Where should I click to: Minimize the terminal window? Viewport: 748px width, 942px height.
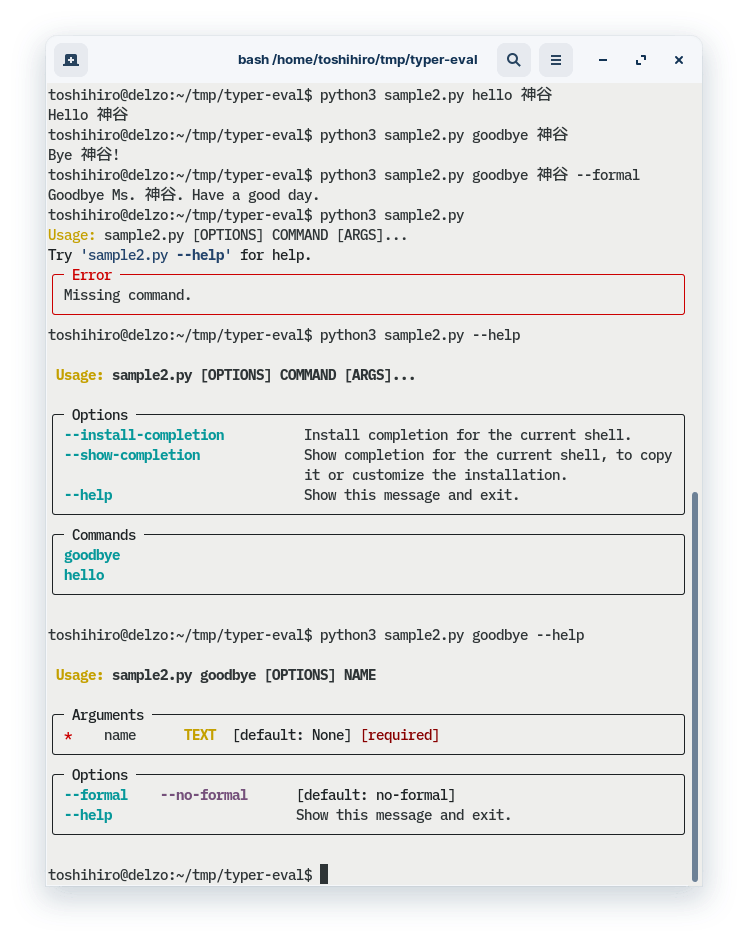(603, 60)
